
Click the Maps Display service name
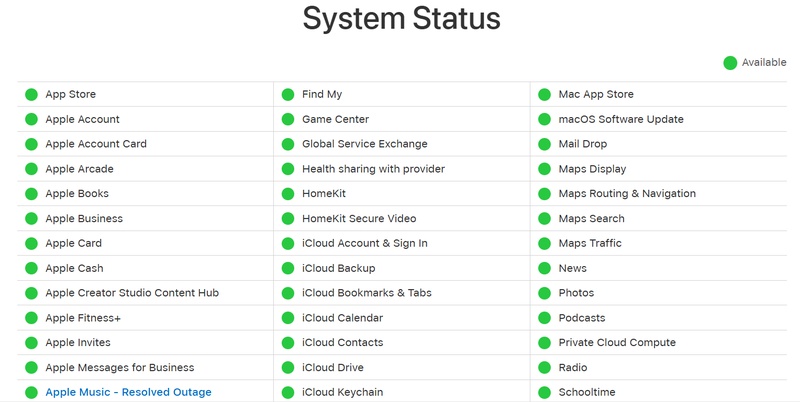(x=592, y=169)
